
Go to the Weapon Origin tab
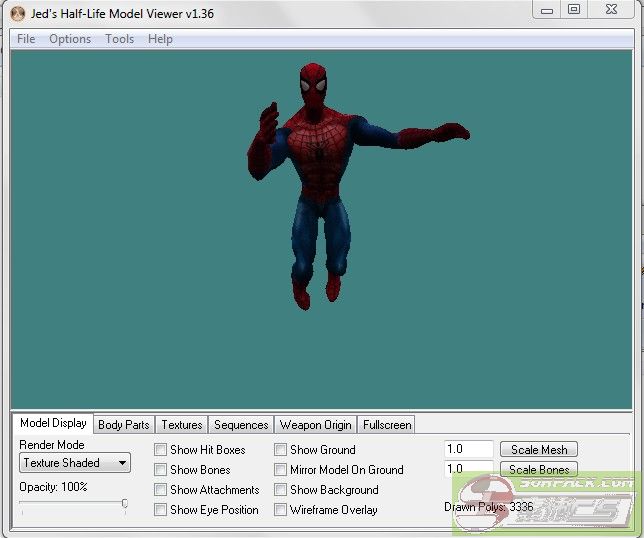pyautogui.click(x=315, y=425)
